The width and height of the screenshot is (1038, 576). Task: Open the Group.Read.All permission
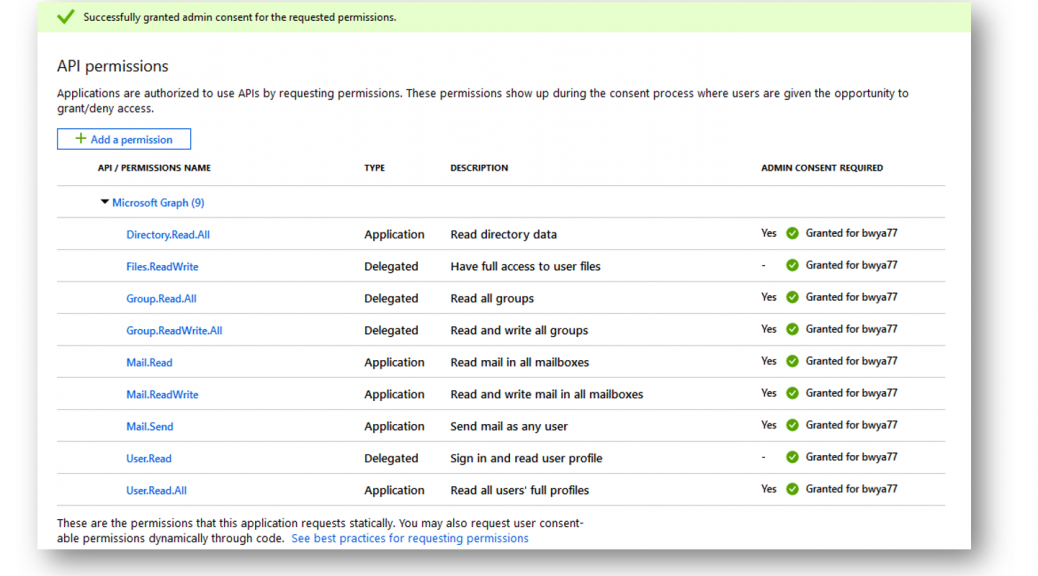point(162,299)
